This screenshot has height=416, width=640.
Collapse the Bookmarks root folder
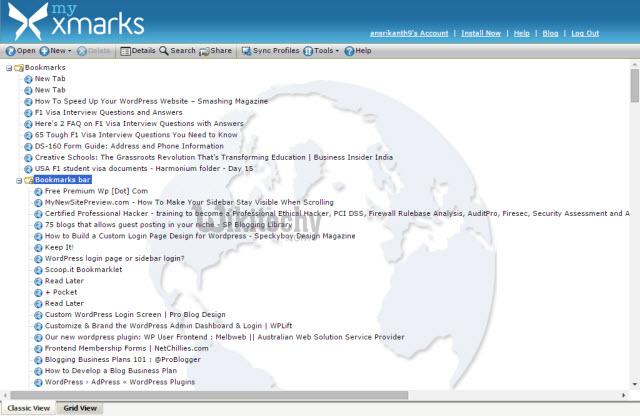pos(10,68)
